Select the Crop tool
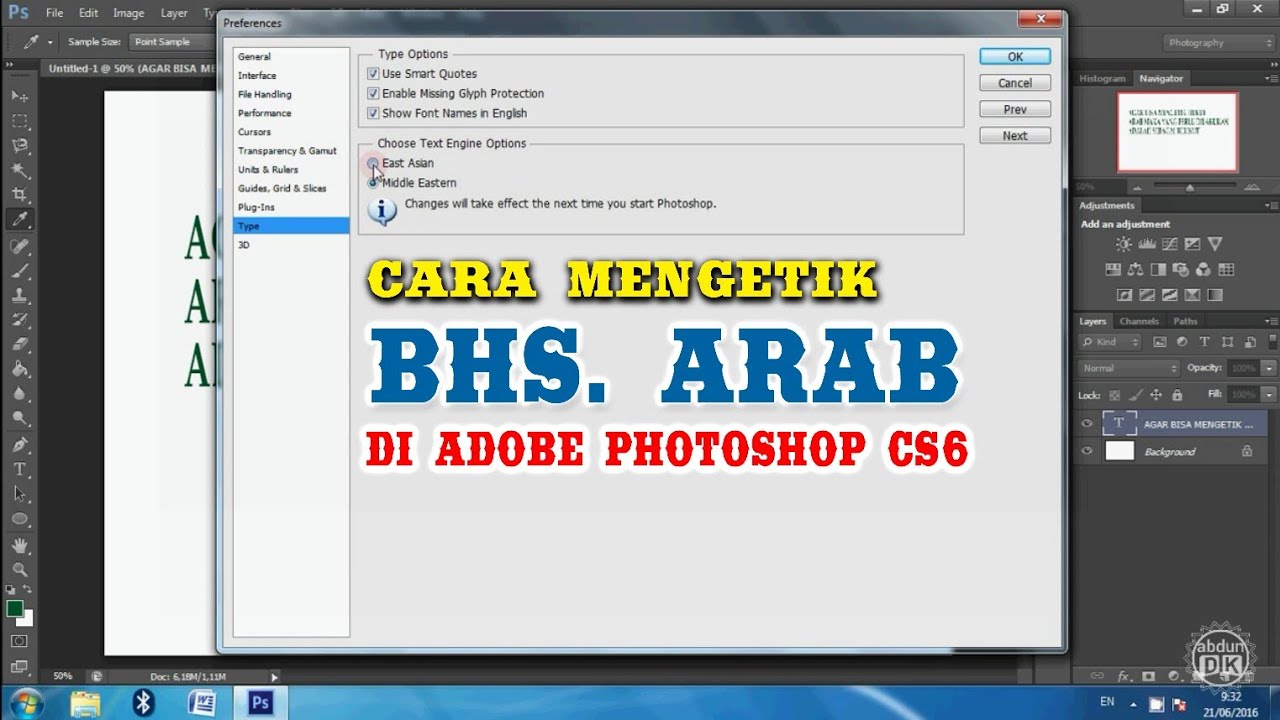The image size is (1280, 720). coord(19,195)
